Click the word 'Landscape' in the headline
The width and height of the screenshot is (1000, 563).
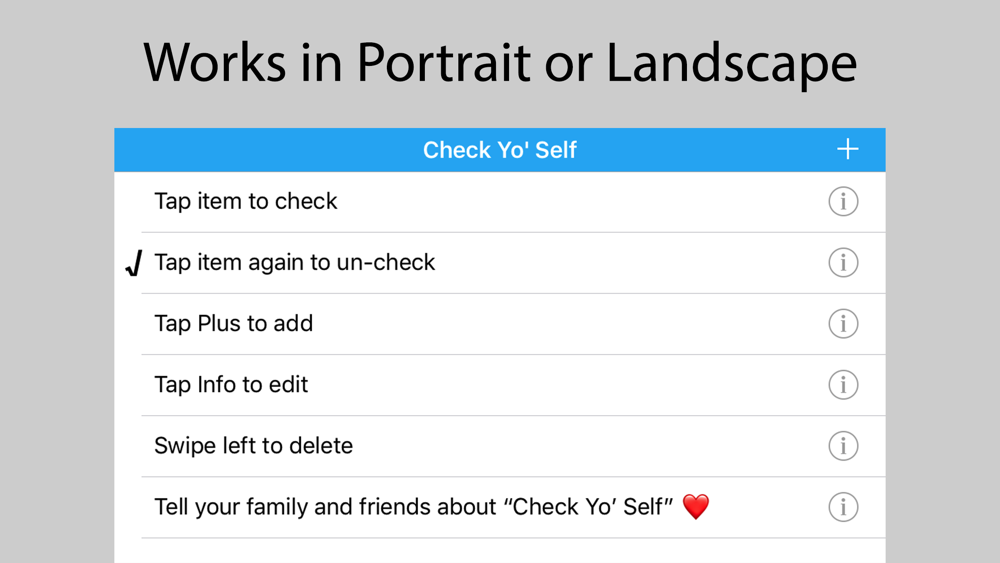pyautogui.click(x=731, y=64)
